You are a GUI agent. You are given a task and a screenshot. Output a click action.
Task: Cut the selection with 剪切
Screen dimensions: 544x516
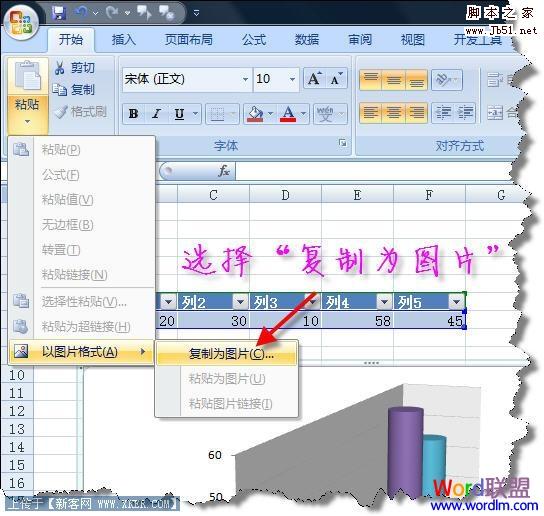(75, 68)
